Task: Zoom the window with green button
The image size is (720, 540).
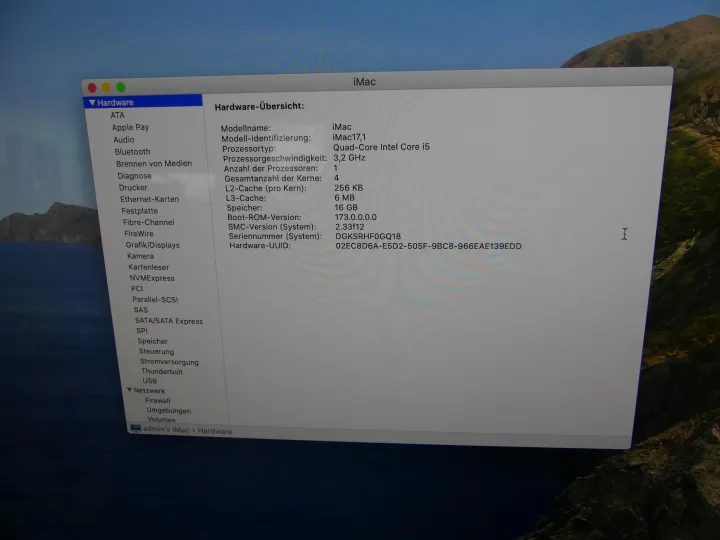Action: tap(121, 87)
